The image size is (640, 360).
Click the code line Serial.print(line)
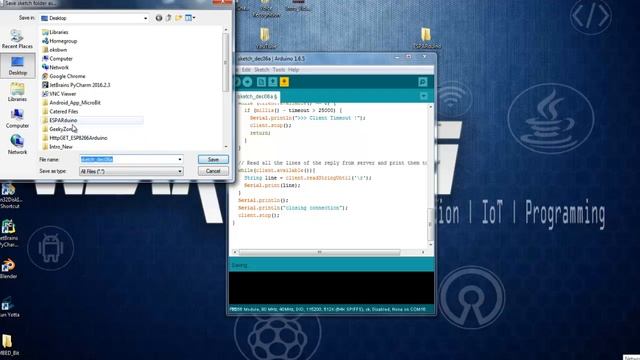[x=272, y=185]
